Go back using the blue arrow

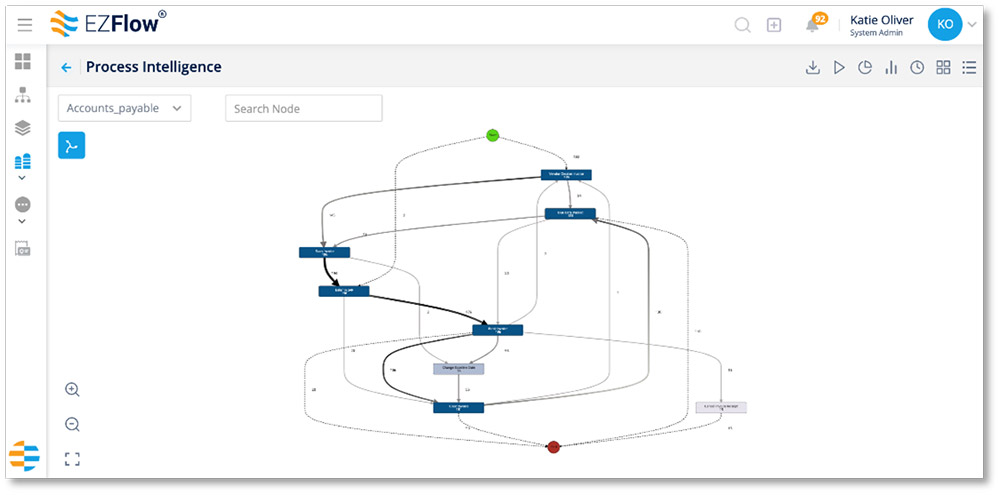(66, 68)
